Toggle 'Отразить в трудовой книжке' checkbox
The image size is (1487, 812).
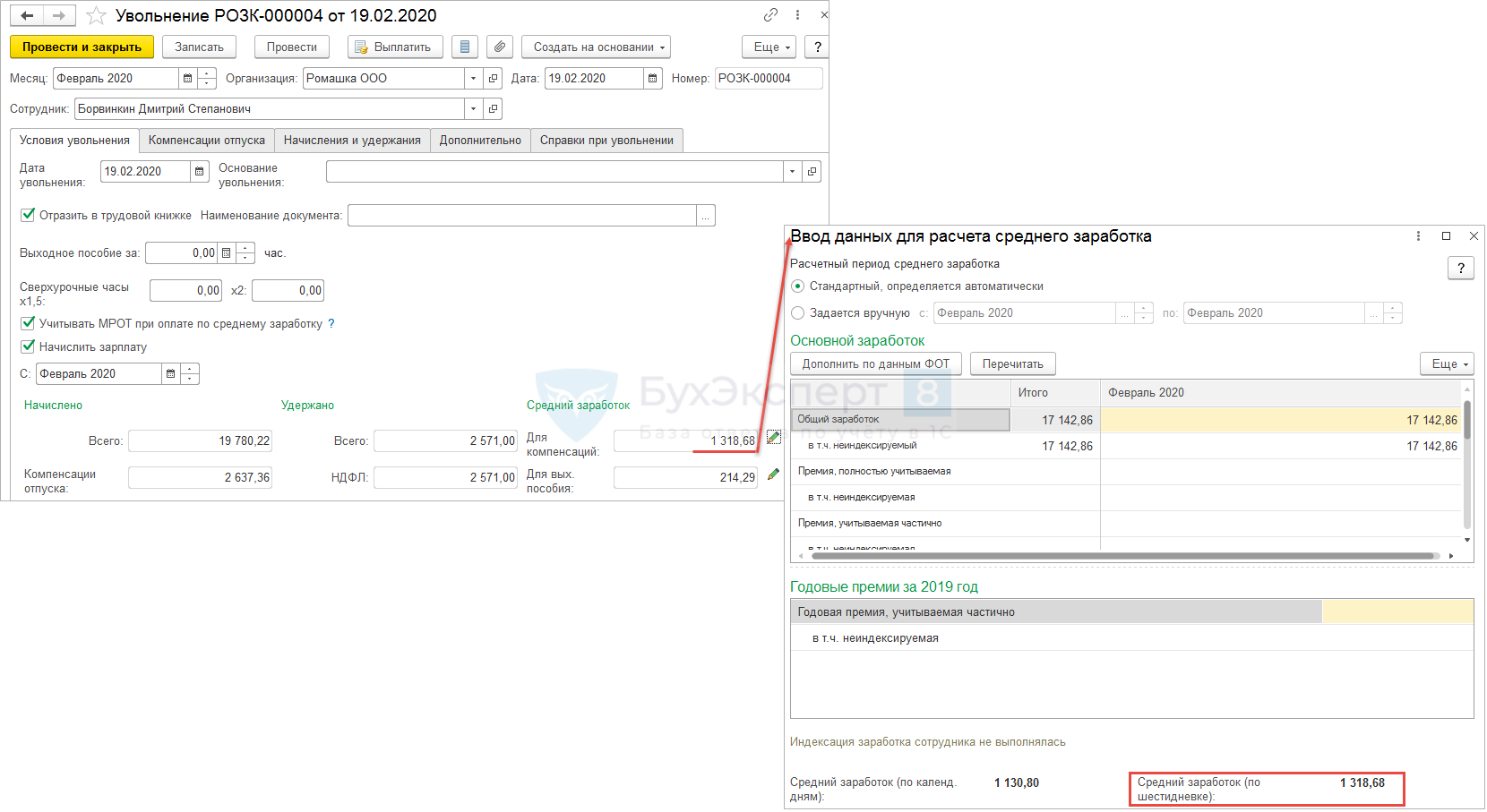pos(28,215)
